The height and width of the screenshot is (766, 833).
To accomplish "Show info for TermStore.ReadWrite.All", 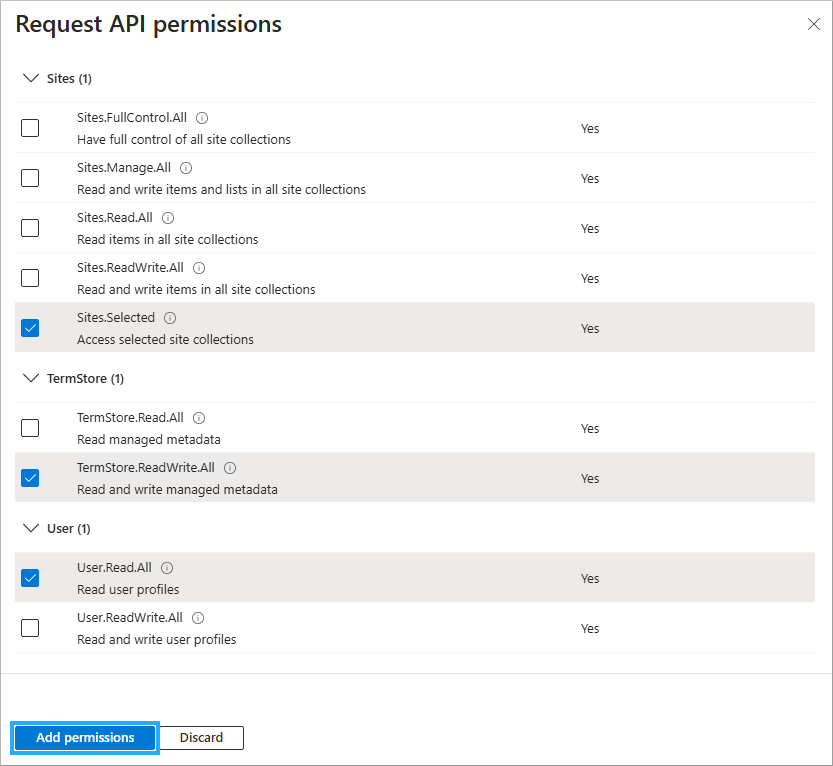I will 230,468.
